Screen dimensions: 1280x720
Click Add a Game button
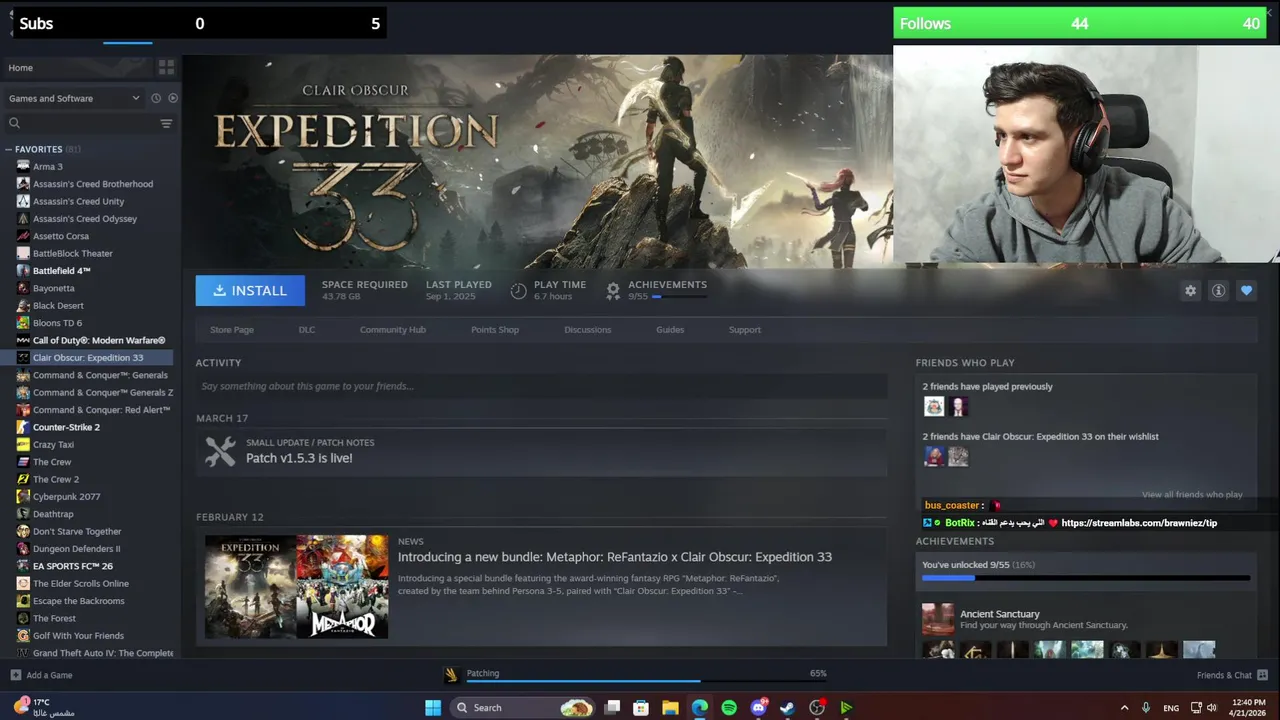click(41, 675)
